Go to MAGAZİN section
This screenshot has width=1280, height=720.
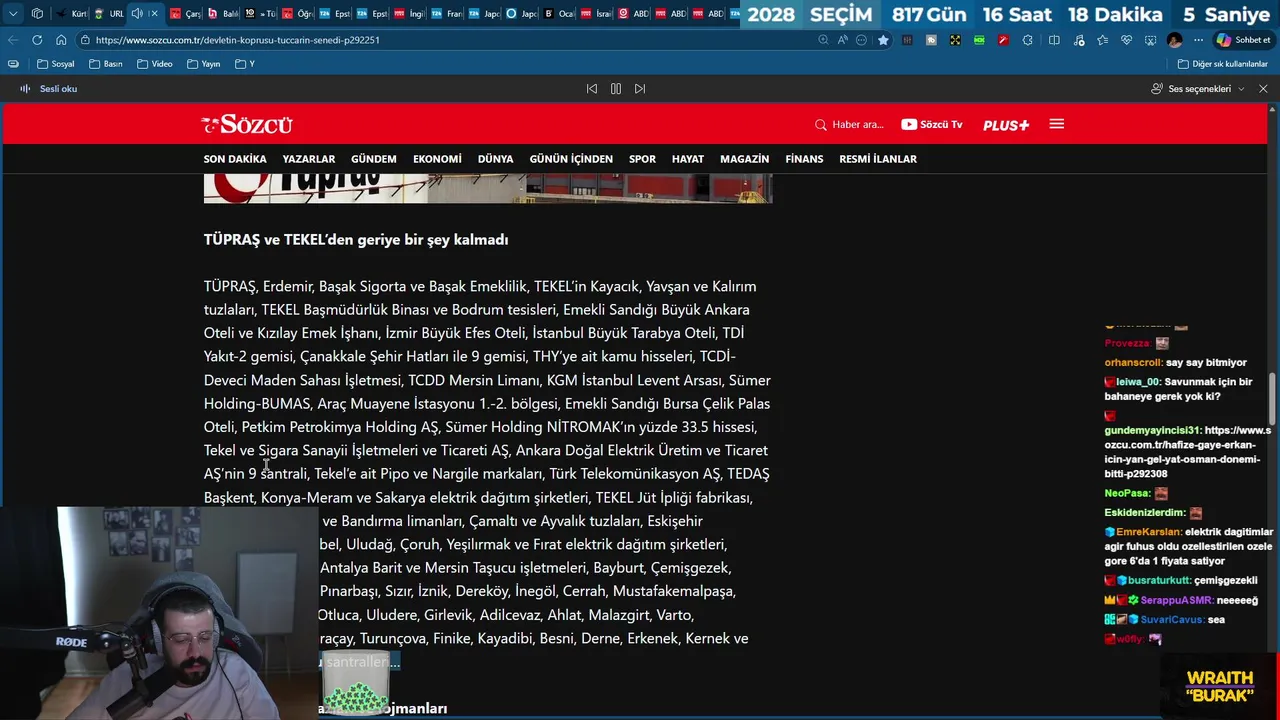[745, 159]
